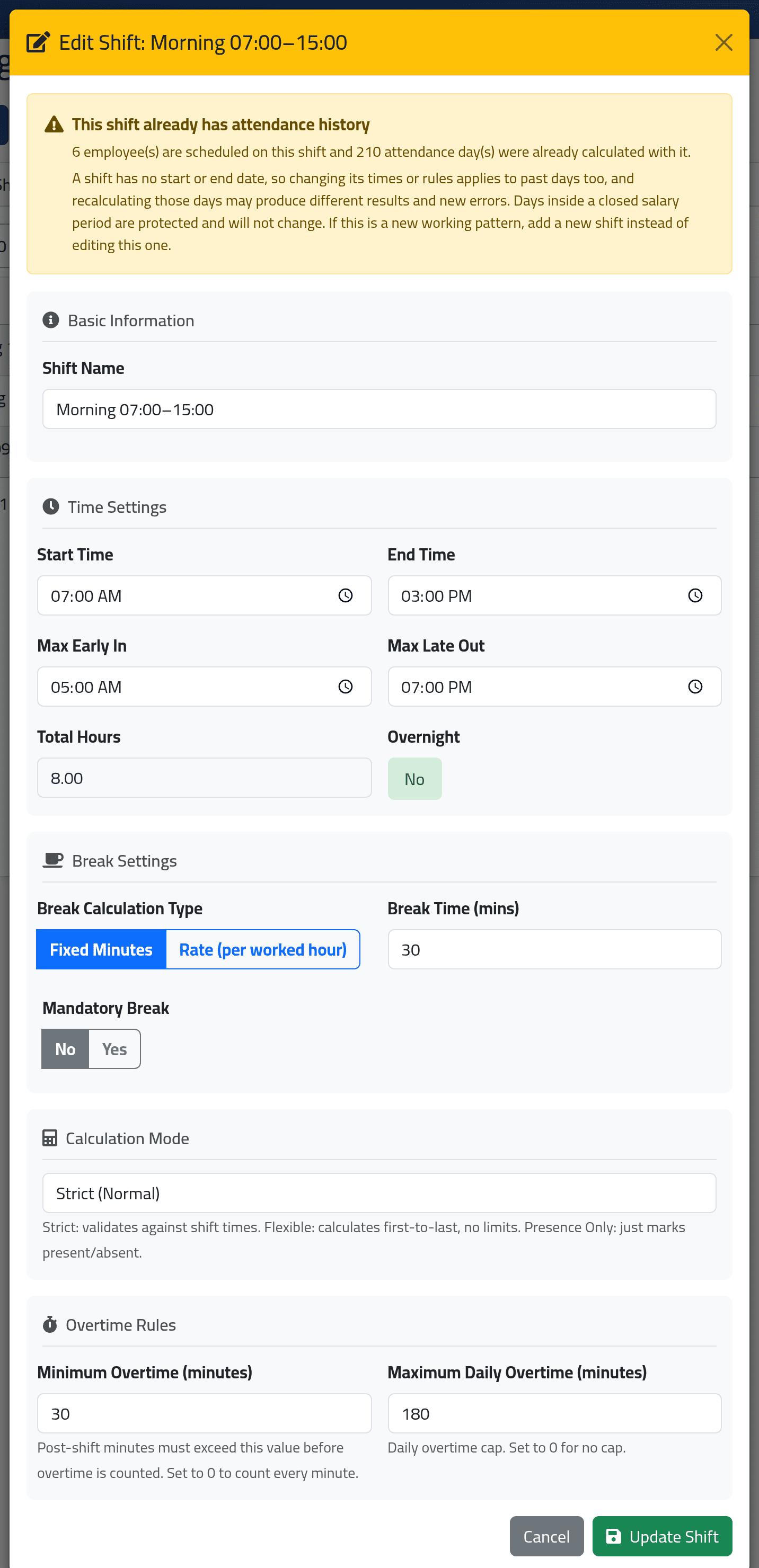Image resolution: width=759 pixels, height=1568 pixels.
Task: Click 'This shift already has attendance history' heading
Action: (220, 125)
